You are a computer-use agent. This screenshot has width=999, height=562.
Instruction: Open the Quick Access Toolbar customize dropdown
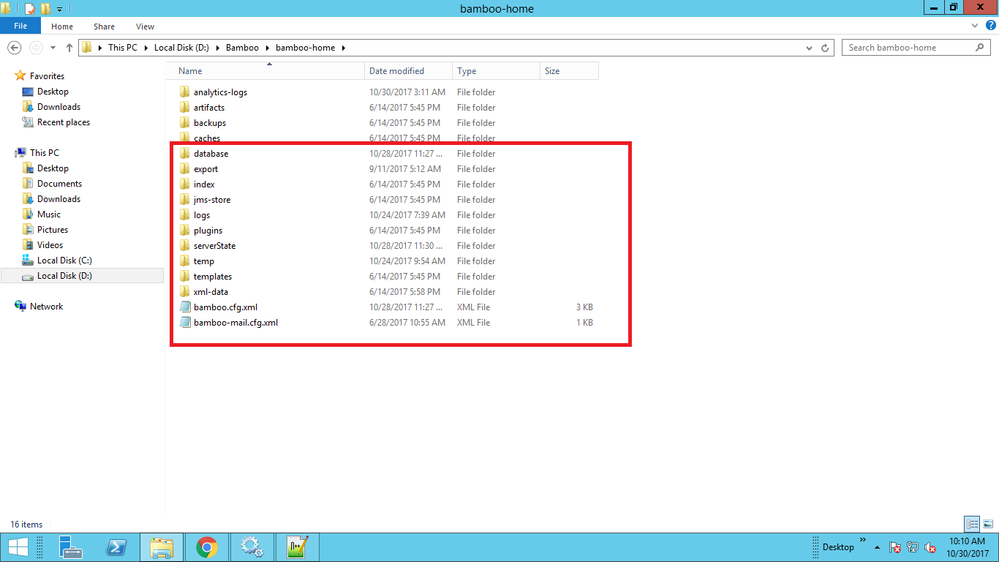59,9
